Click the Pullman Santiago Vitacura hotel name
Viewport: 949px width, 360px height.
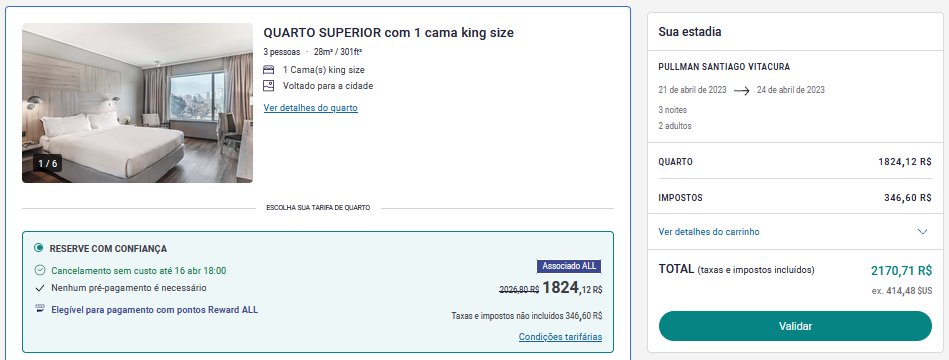[724, 67]
